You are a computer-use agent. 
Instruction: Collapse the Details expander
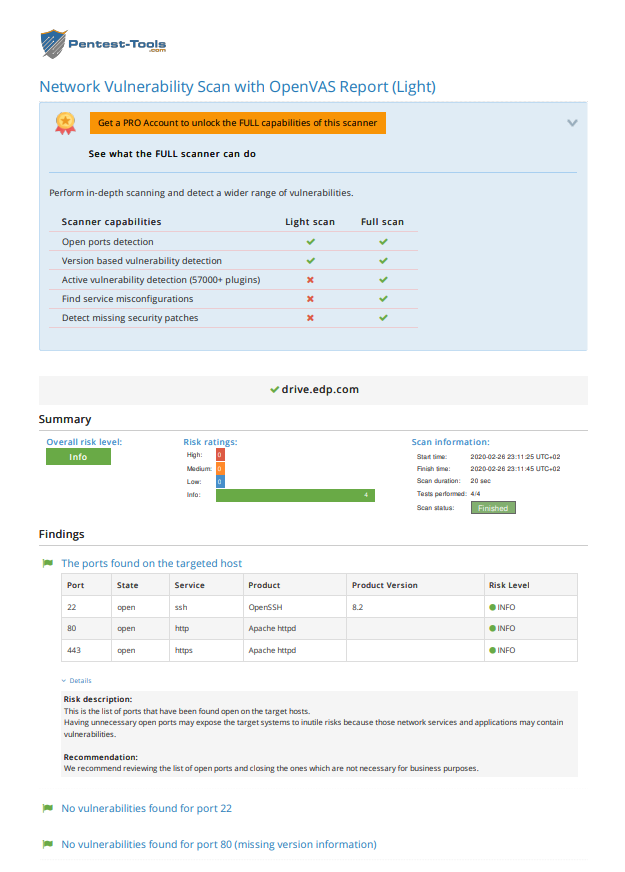pos(77,681)
